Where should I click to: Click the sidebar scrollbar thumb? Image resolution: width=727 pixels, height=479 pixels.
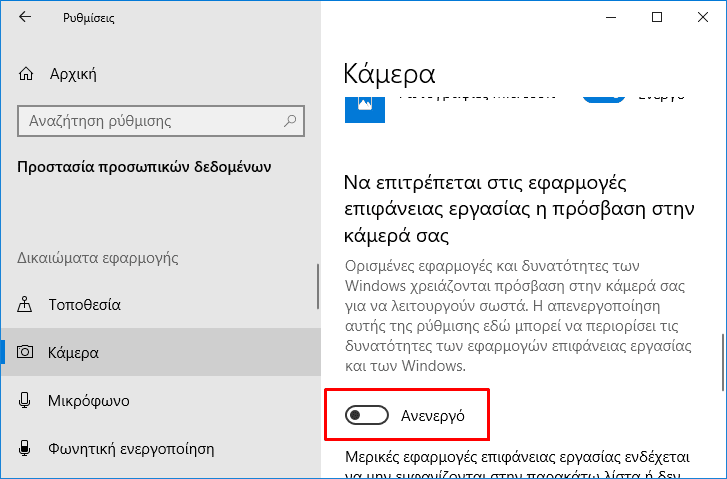click(318, 287)
